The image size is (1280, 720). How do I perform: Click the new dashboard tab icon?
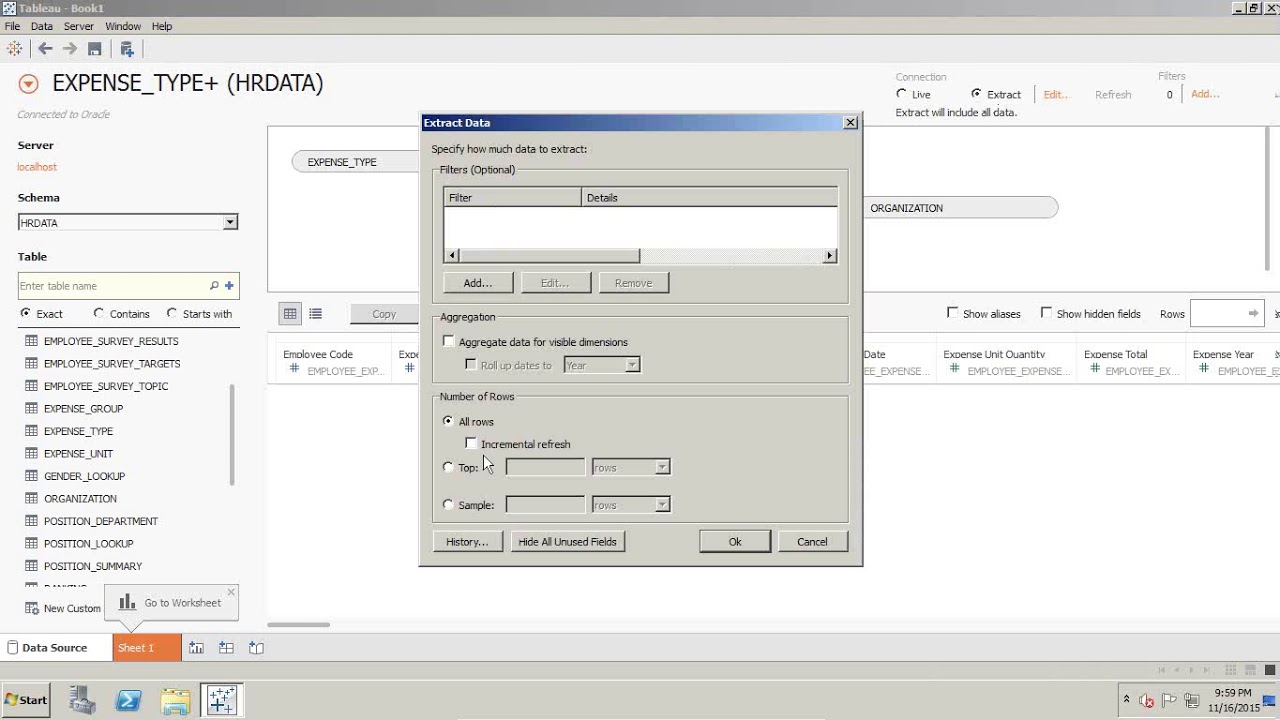point(226,648)
